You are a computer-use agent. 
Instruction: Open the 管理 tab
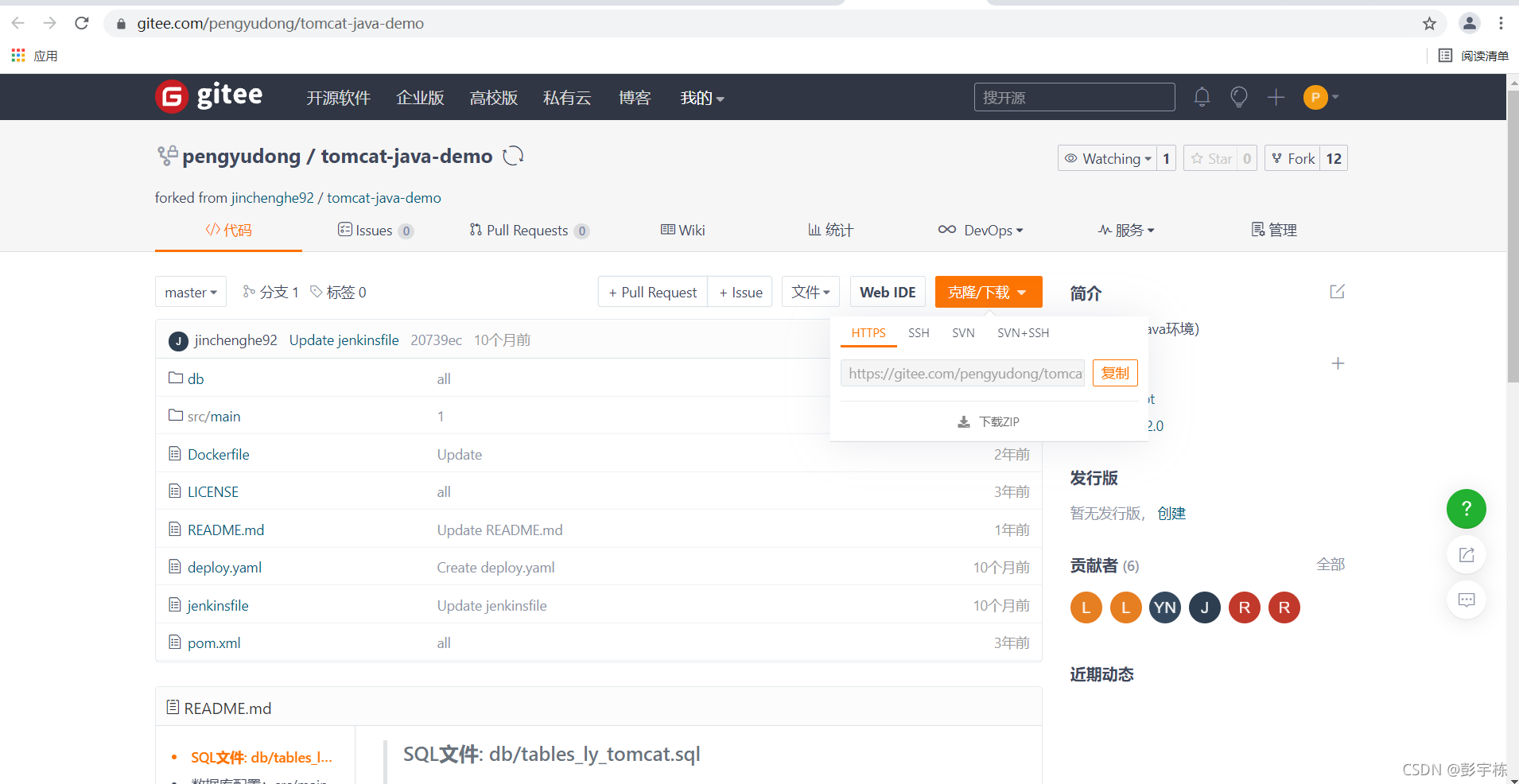coord(1274,230)
